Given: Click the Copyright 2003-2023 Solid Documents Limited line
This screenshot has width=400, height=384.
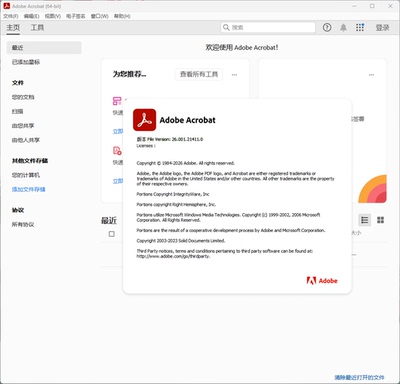Looking at the screenshot, I should [x=181, y=241].
